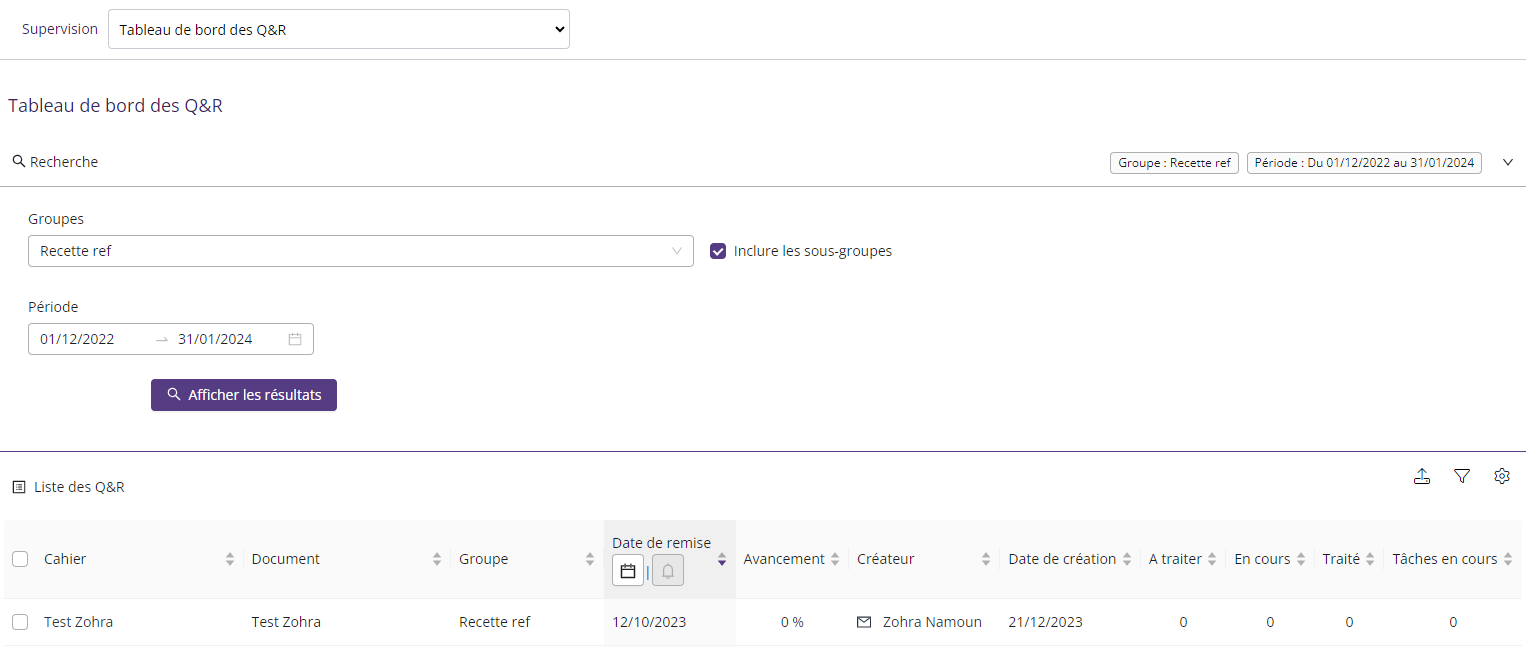Screen dimensions: 1526x647
Task: Open the filter funnel icon
Action: pos(1462,477)
